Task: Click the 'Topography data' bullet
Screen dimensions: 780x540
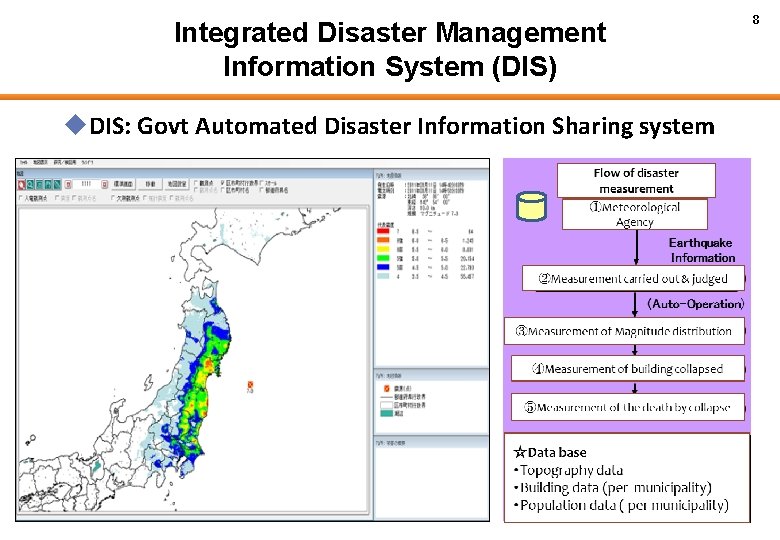Action: click(x=569, y=470)
